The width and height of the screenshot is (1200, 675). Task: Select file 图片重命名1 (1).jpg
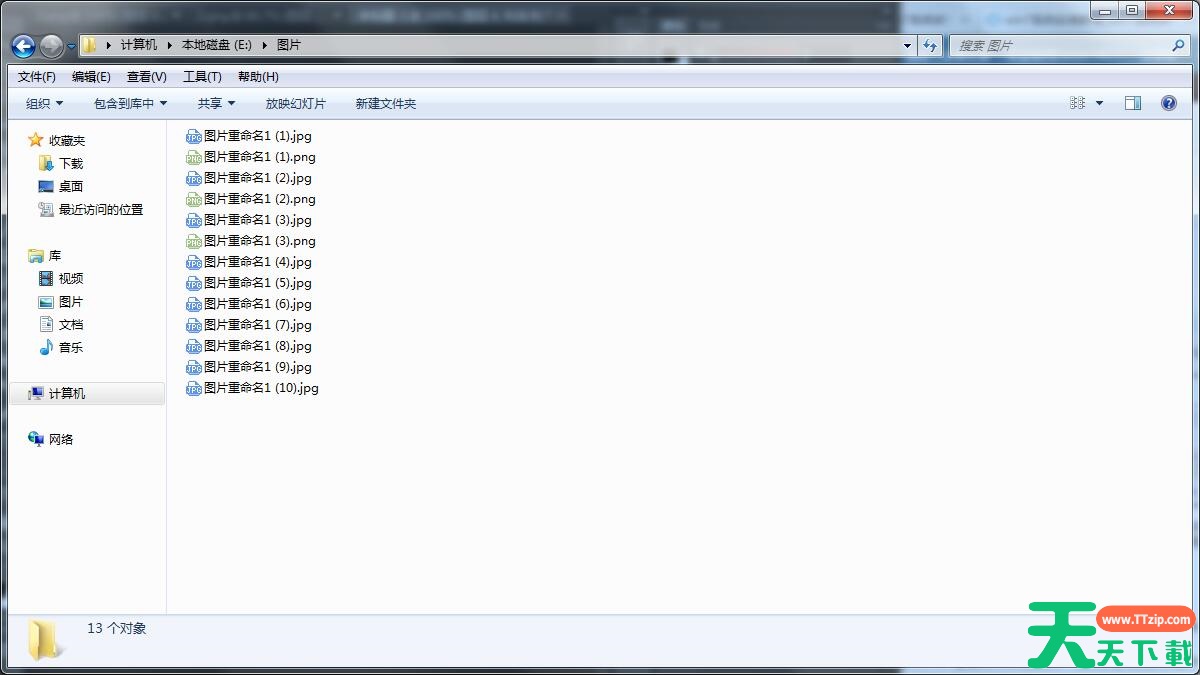click(x=249, y=136)
